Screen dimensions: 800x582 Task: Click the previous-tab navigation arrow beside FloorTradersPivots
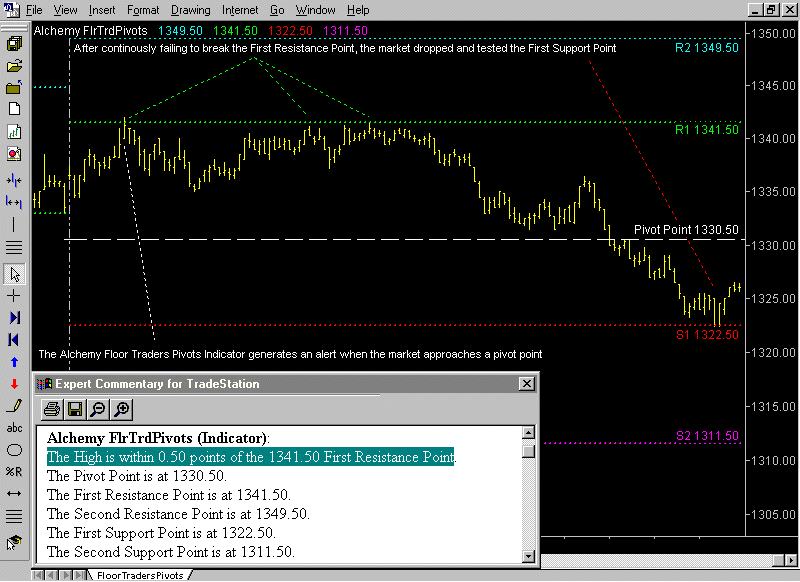52,575
